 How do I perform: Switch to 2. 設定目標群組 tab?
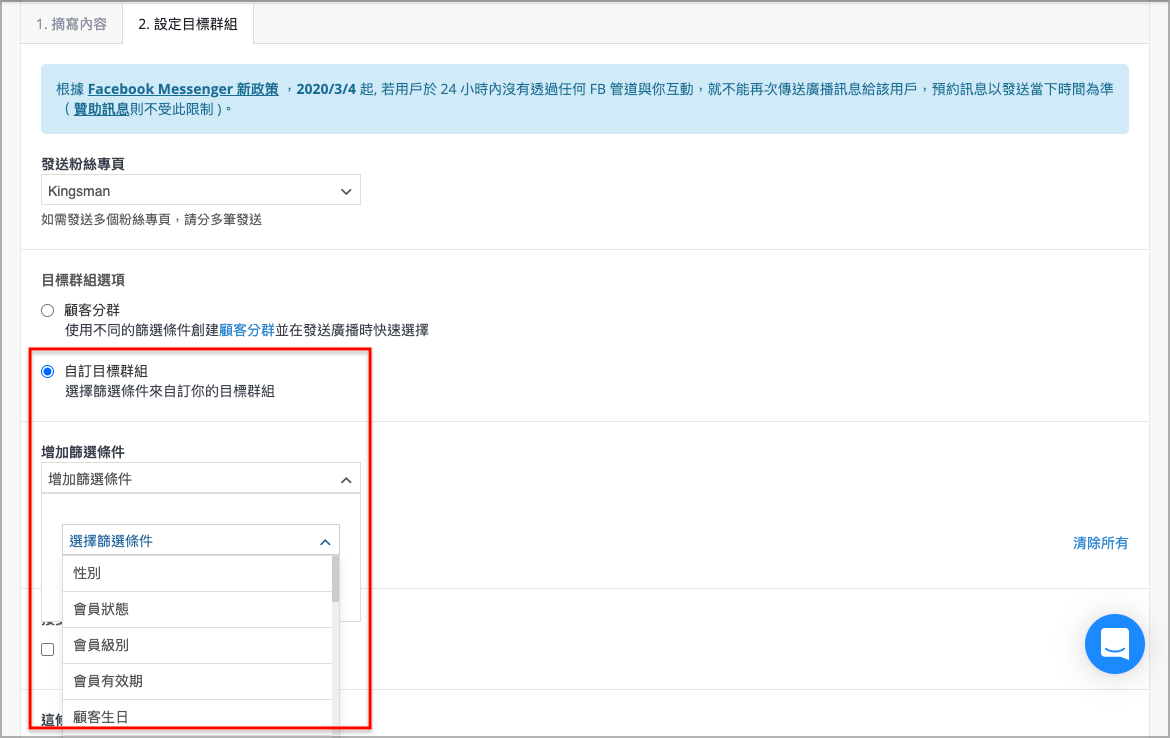[x=188, y=24]
